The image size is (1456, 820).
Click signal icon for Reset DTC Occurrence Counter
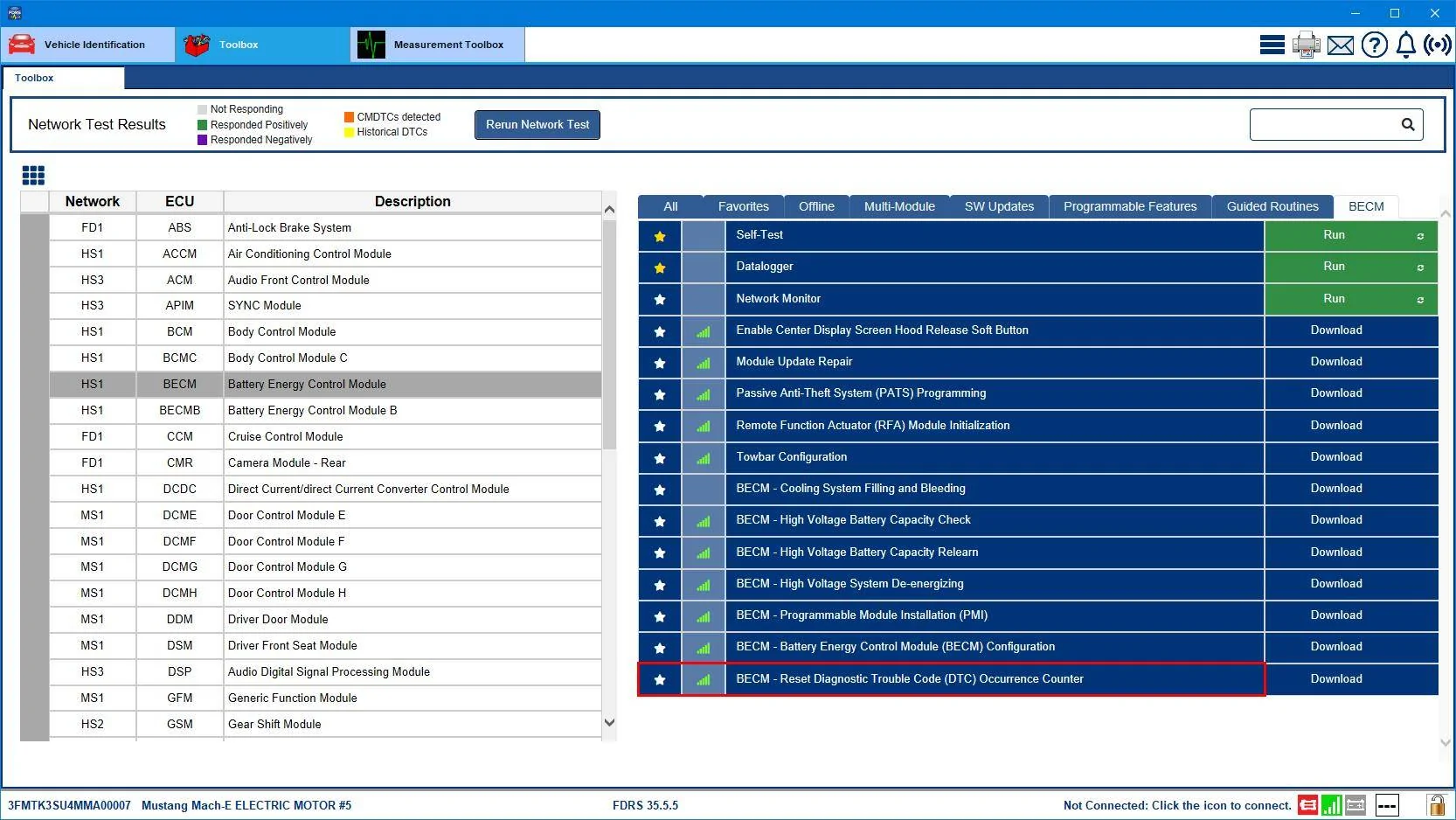[704, 680]
